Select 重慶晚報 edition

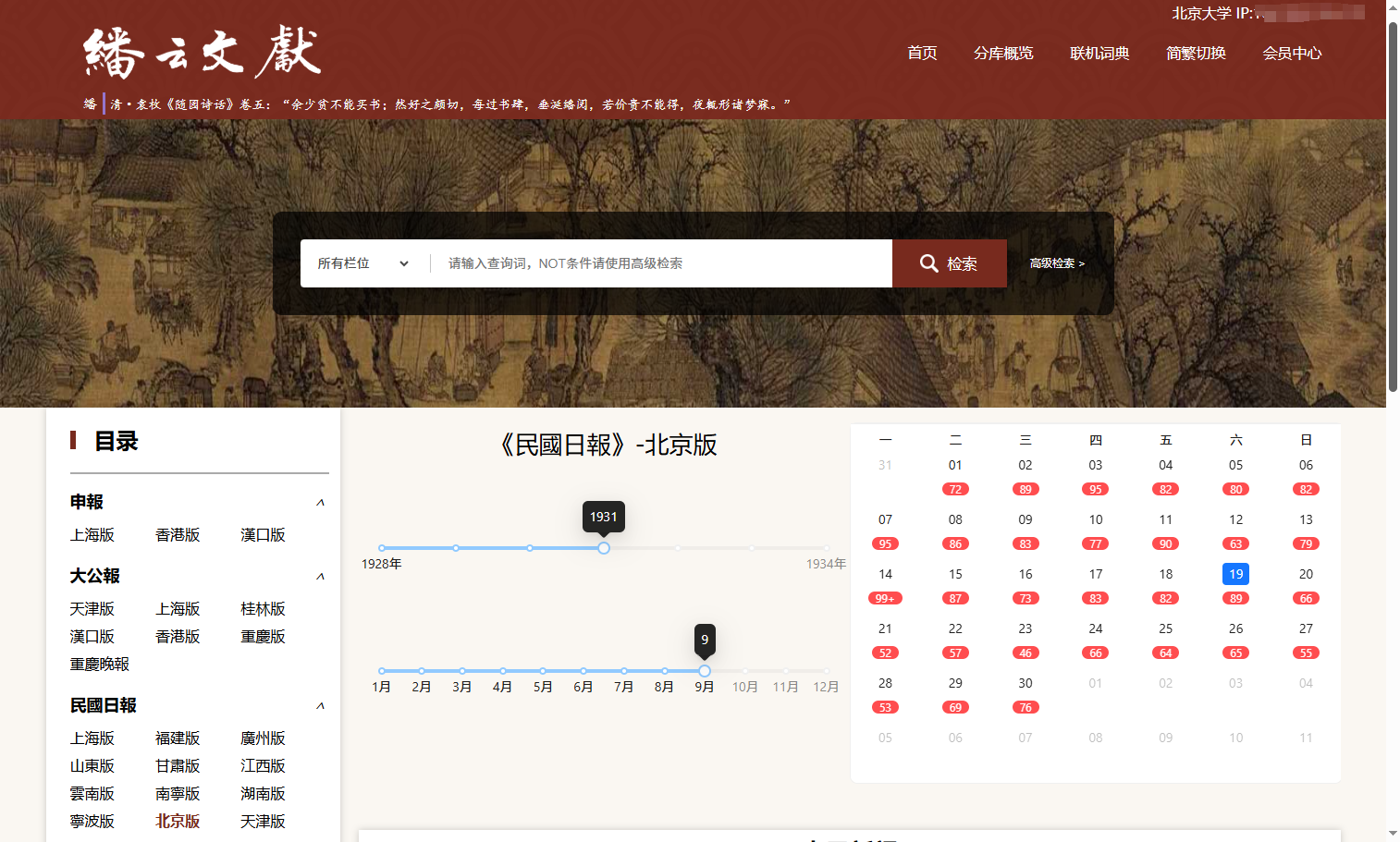coord(100,665)
